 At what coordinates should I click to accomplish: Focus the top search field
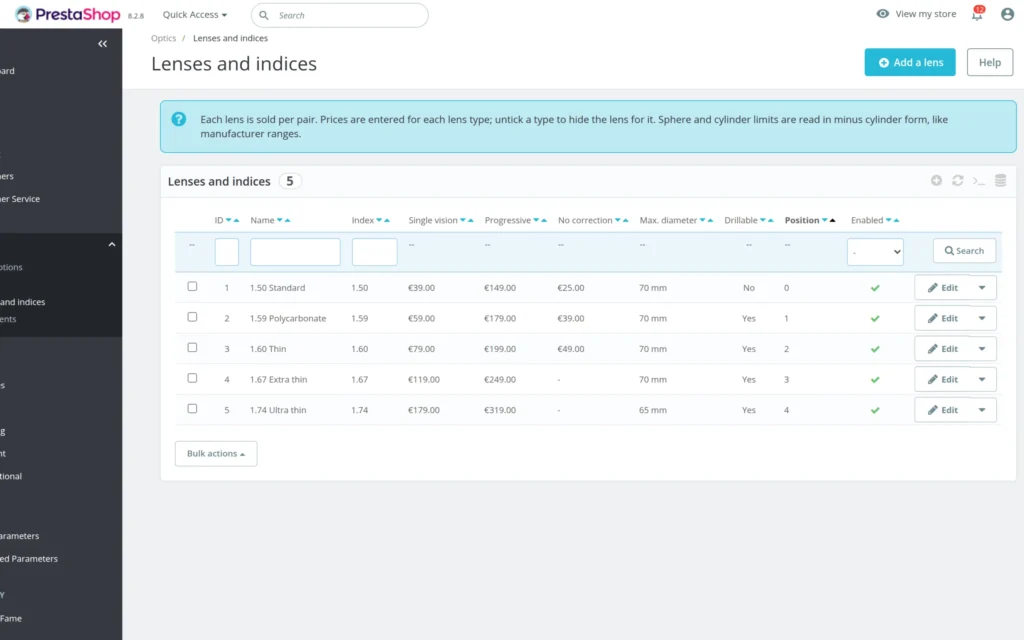pos(340,15)
